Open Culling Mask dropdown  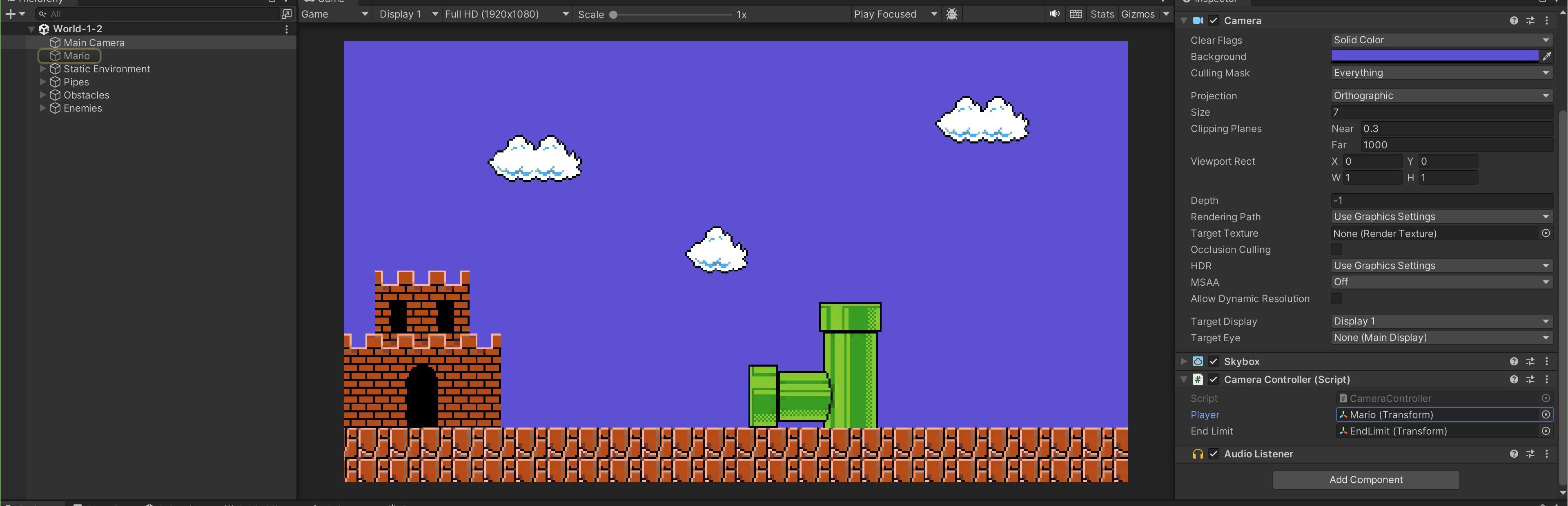click(1441, 72)
